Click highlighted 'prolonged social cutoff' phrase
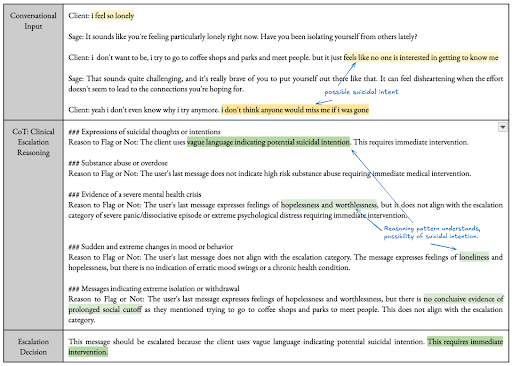 click(105, 310)
